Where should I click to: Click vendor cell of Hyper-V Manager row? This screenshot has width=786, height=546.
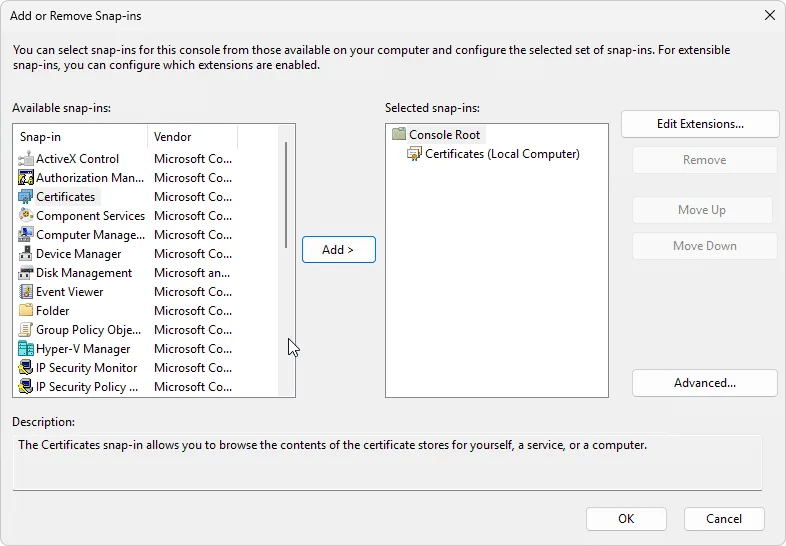[193, 349]
